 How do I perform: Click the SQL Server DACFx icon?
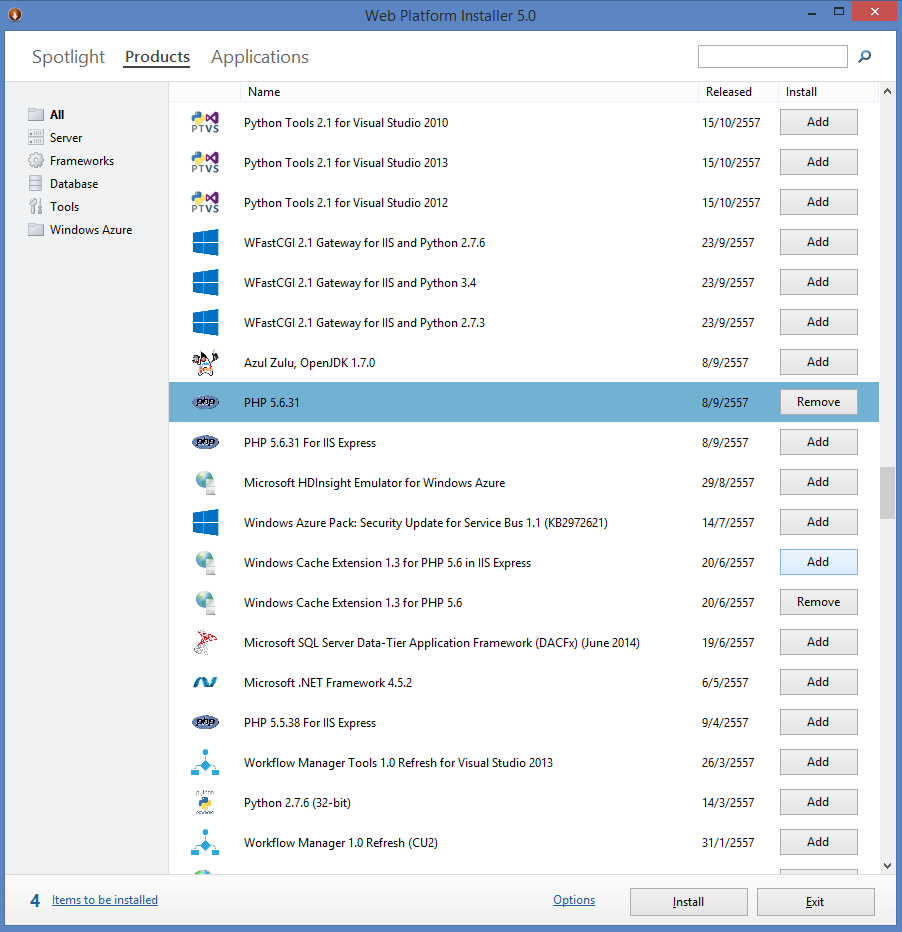(205, 643)
